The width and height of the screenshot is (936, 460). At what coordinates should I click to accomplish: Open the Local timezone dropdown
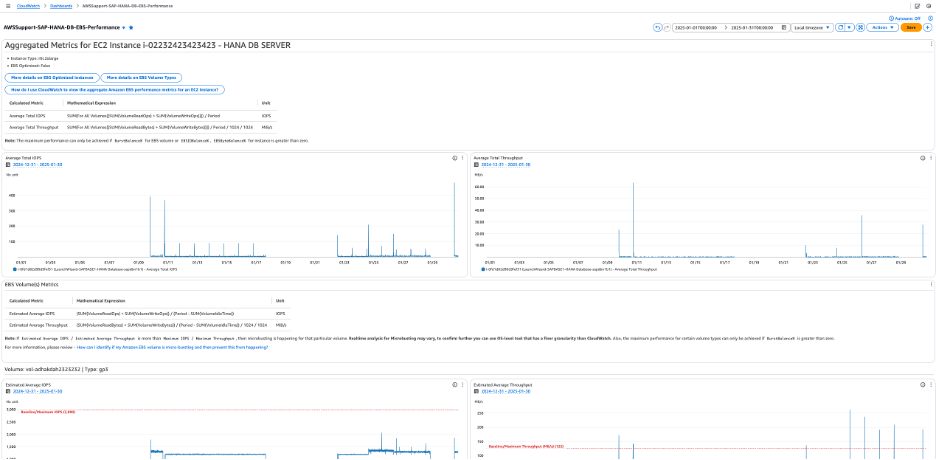coord(812,27)
